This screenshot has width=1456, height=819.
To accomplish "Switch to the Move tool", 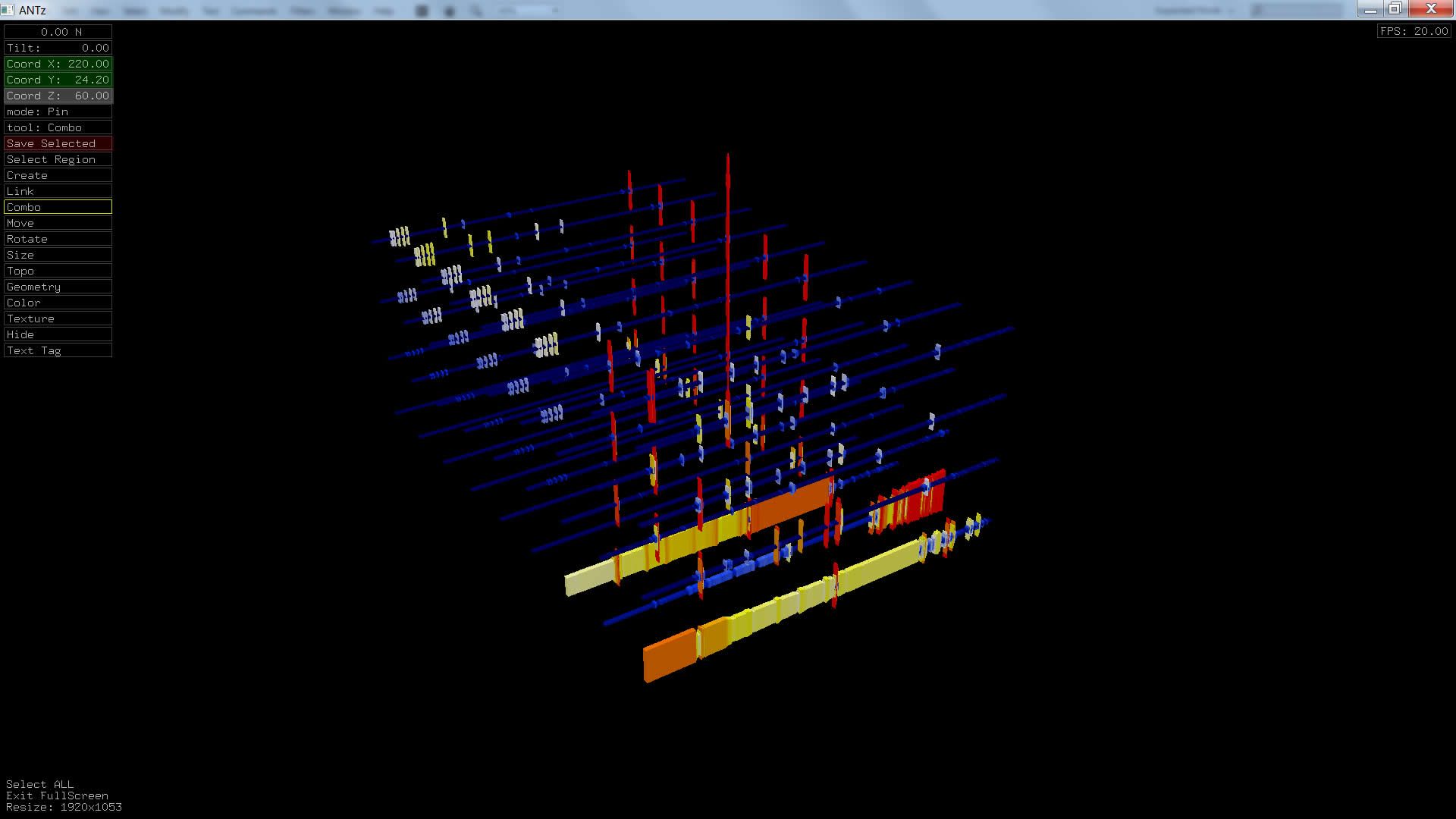I will tap(58, 223).
